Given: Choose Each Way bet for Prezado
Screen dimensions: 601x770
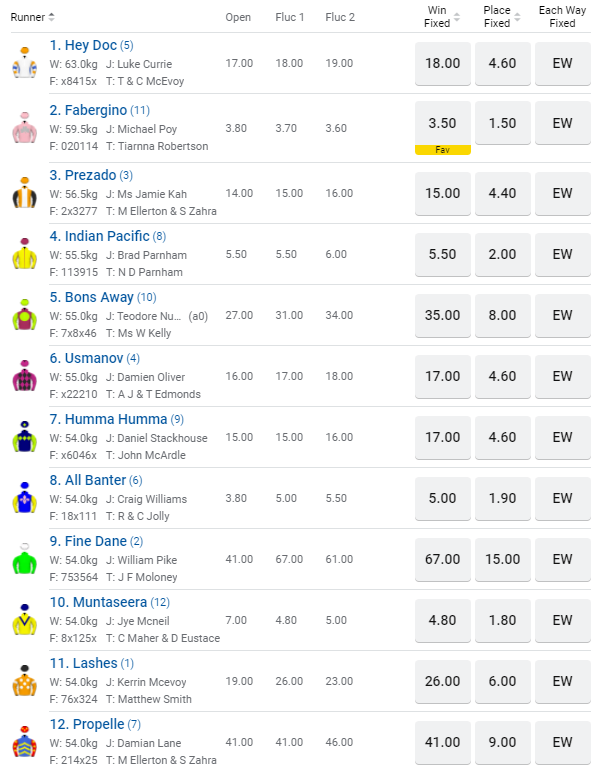Looking at the screenshot, I should click(x=562, y=193).
